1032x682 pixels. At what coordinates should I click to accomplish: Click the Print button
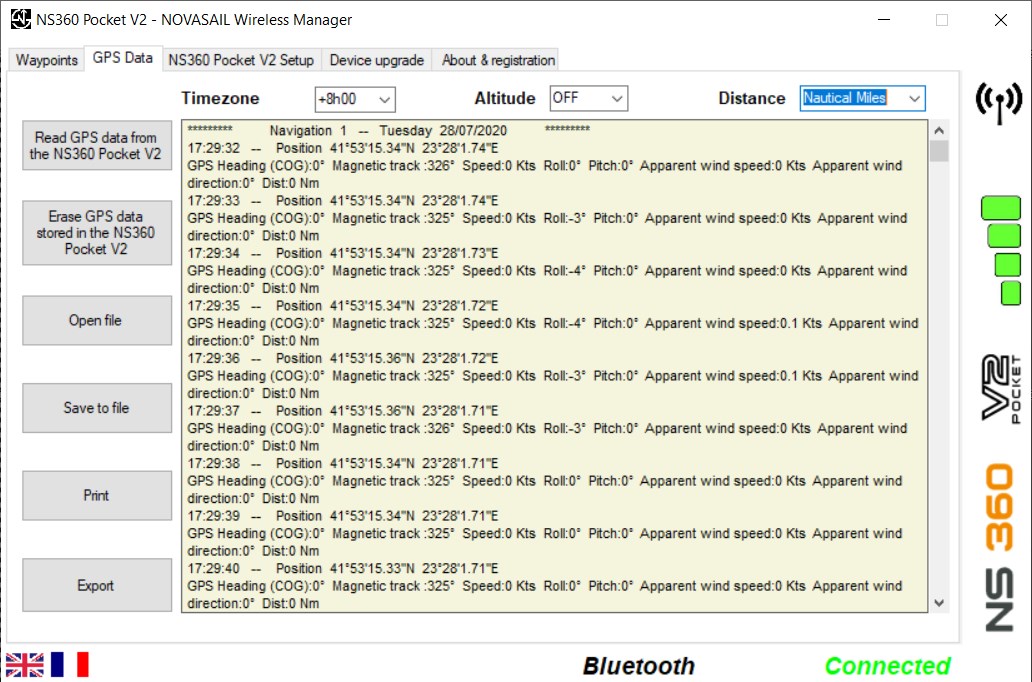97,496
